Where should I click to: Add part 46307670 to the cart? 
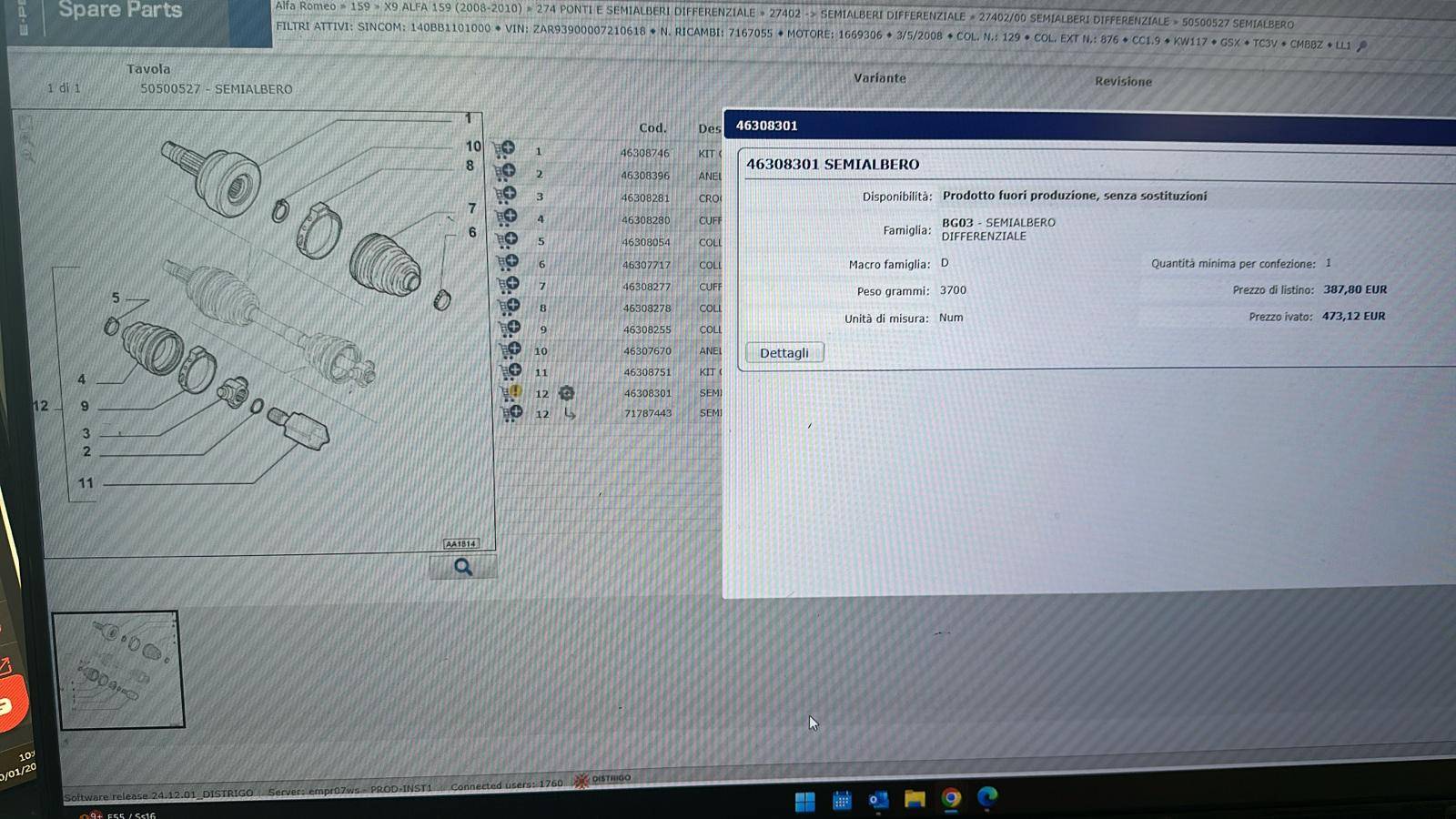coord(511,349)
